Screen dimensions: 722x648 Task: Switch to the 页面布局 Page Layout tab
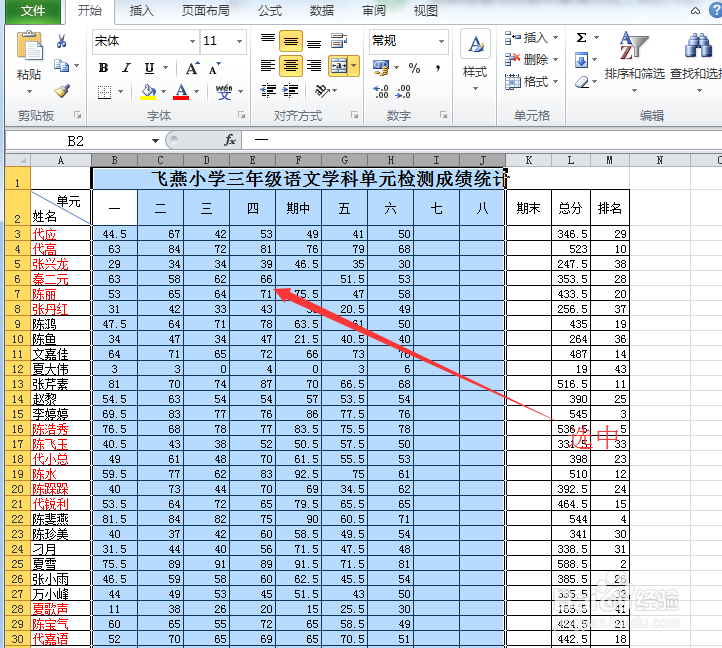point(206,10)
